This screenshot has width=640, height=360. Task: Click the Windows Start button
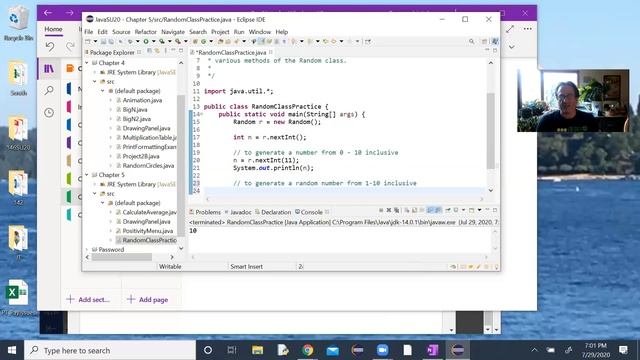point(12,350)
